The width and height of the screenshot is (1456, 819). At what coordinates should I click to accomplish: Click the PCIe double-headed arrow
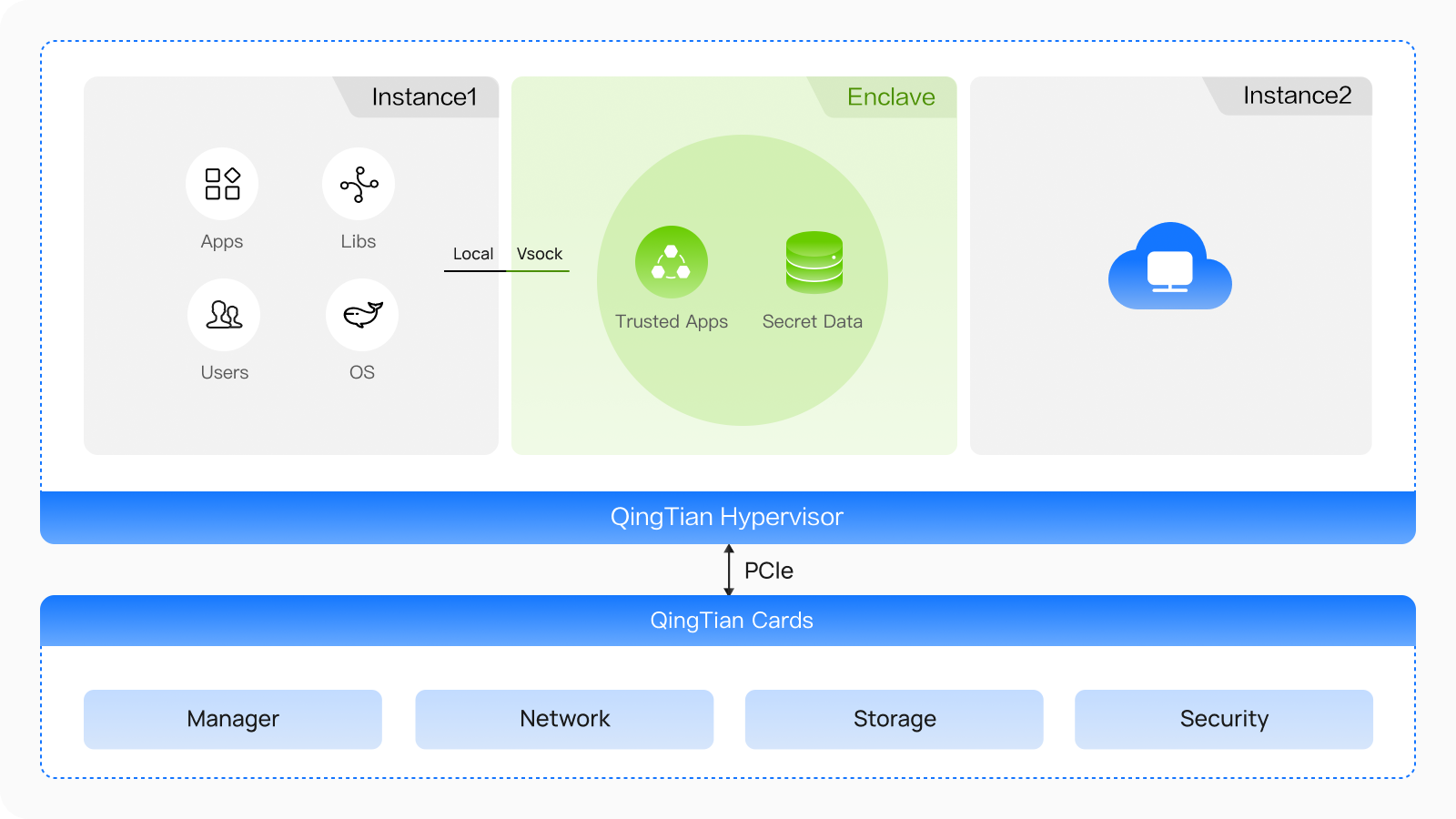click(x=729, y=570)
